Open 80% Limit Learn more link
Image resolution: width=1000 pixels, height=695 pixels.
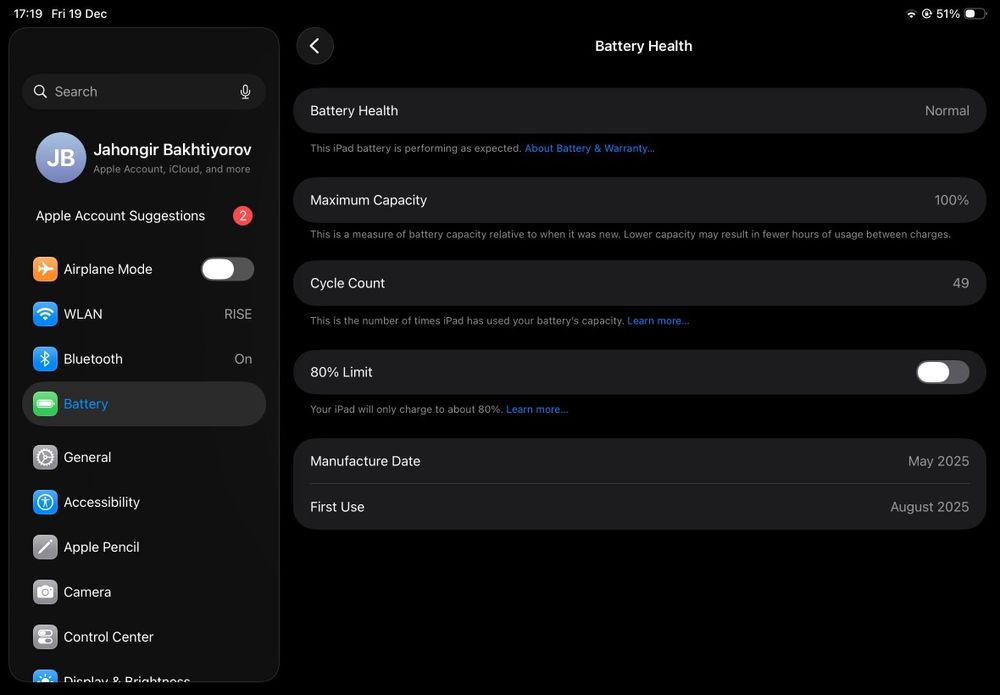coord(537,409)
